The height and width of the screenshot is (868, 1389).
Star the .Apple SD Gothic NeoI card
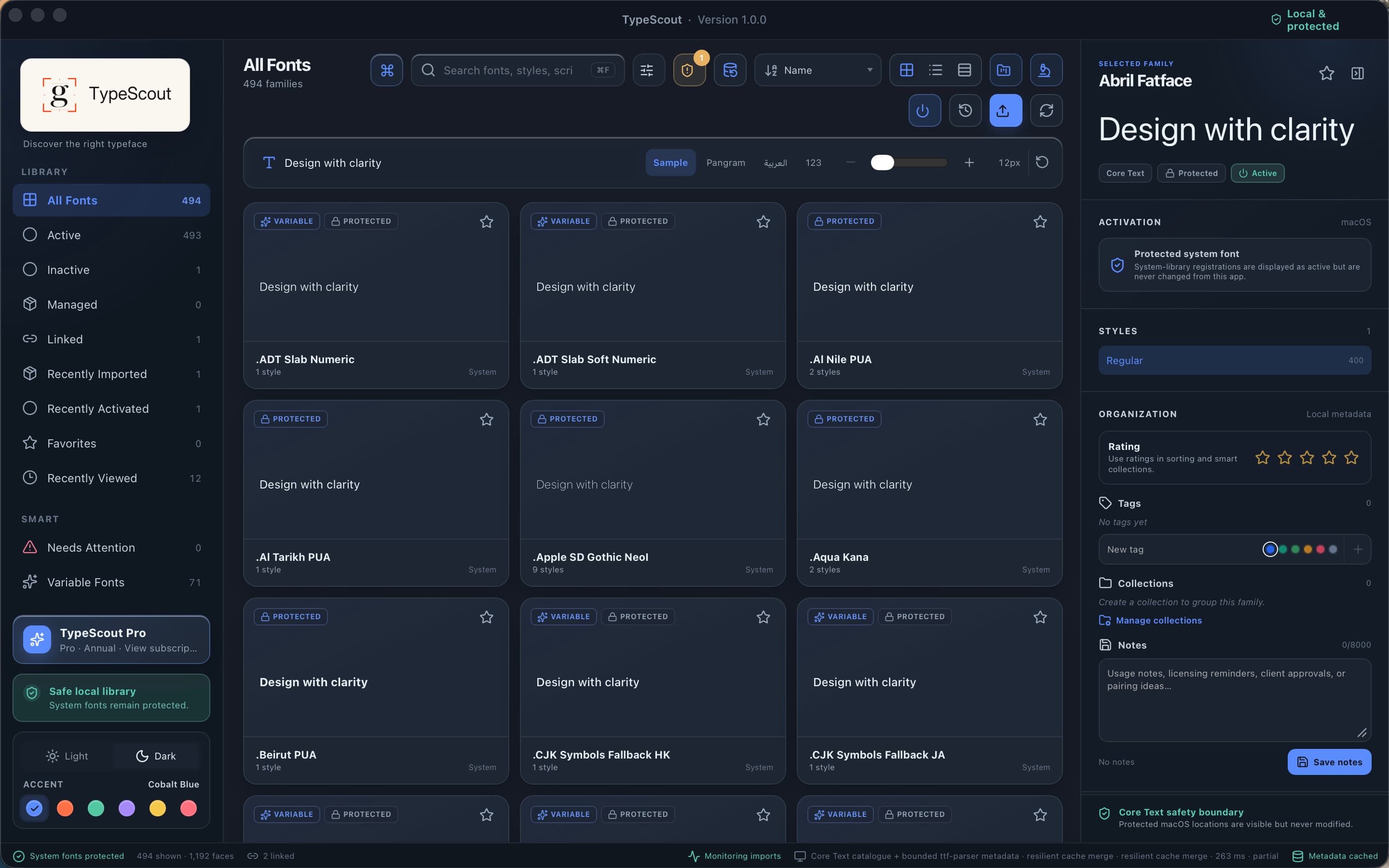point(763,420)
